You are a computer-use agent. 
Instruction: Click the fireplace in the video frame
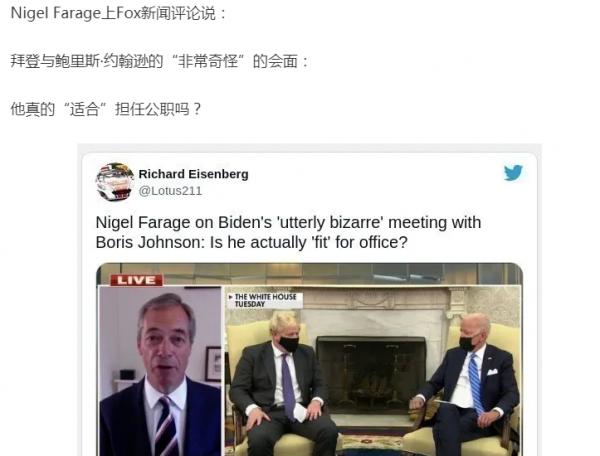(371, 374)
